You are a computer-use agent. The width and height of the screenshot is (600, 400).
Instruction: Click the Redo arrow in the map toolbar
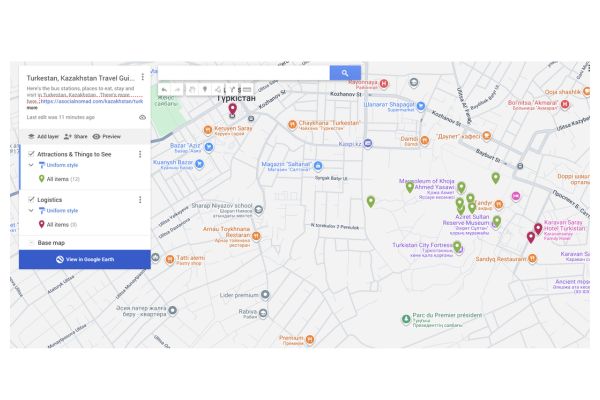(177, 90)
